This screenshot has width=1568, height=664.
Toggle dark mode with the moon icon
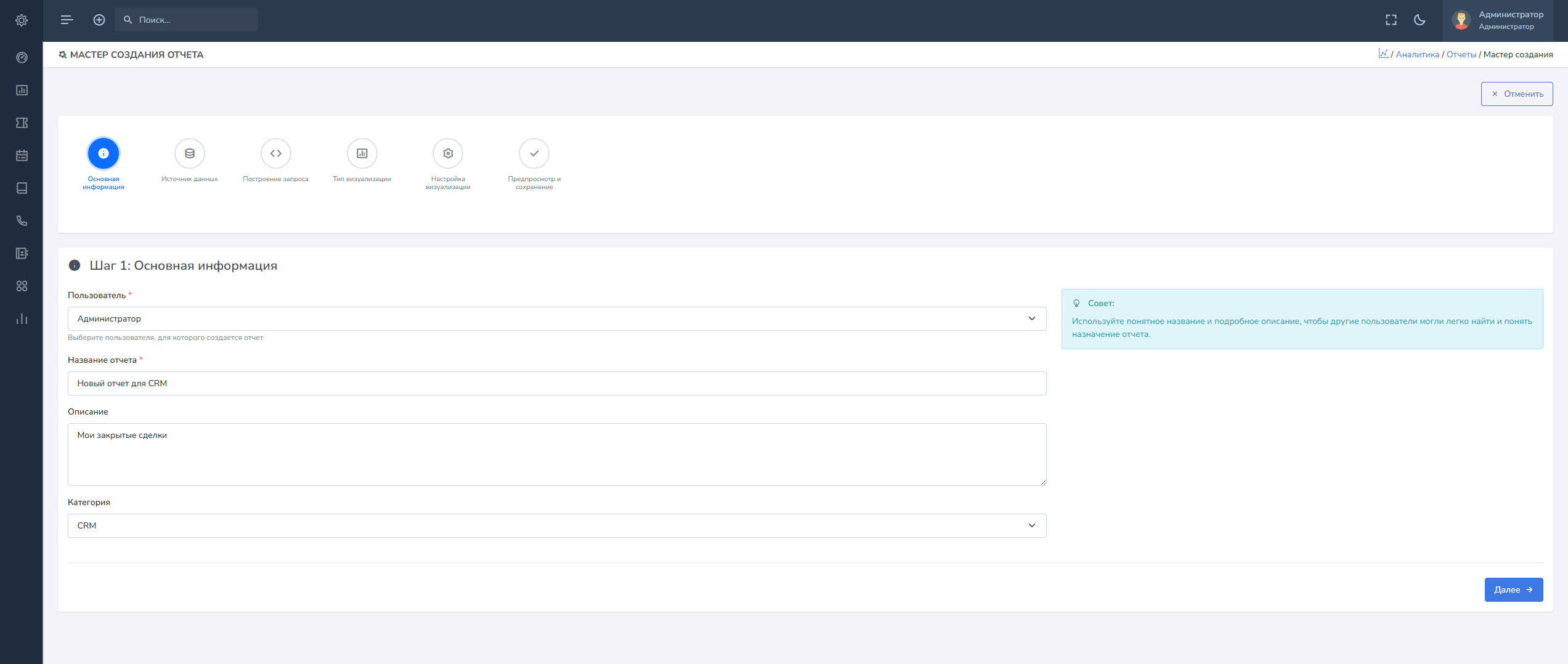point(1420,20)
